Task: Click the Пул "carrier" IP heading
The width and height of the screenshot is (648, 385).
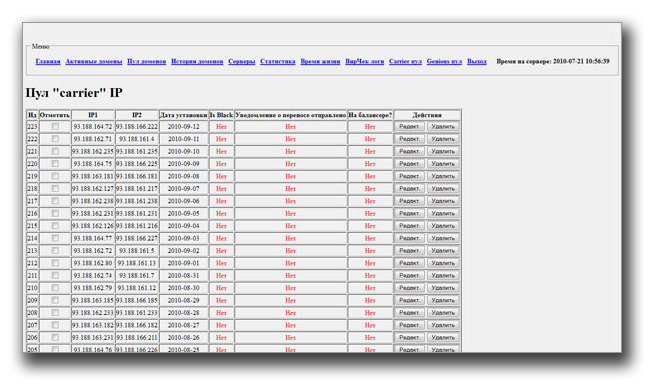Action: click(74, 93)
